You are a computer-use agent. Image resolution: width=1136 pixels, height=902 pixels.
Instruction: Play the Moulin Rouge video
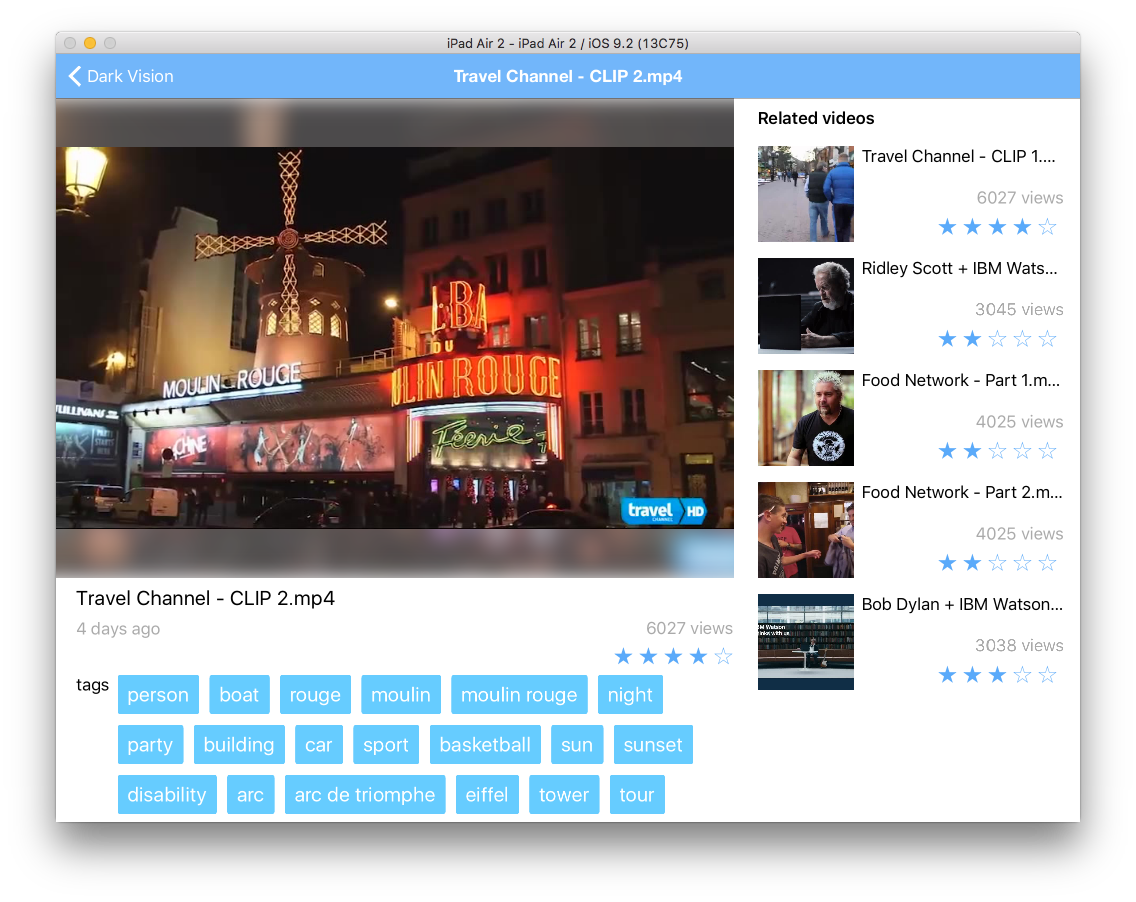[x=395, y=338]
